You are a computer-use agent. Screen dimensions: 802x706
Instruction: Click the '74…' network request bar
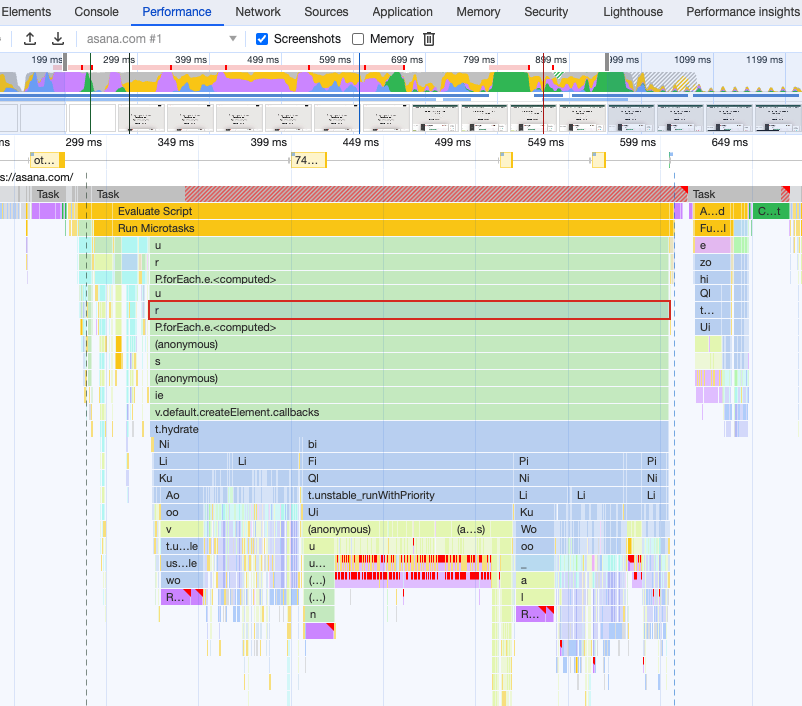point(308,160)
